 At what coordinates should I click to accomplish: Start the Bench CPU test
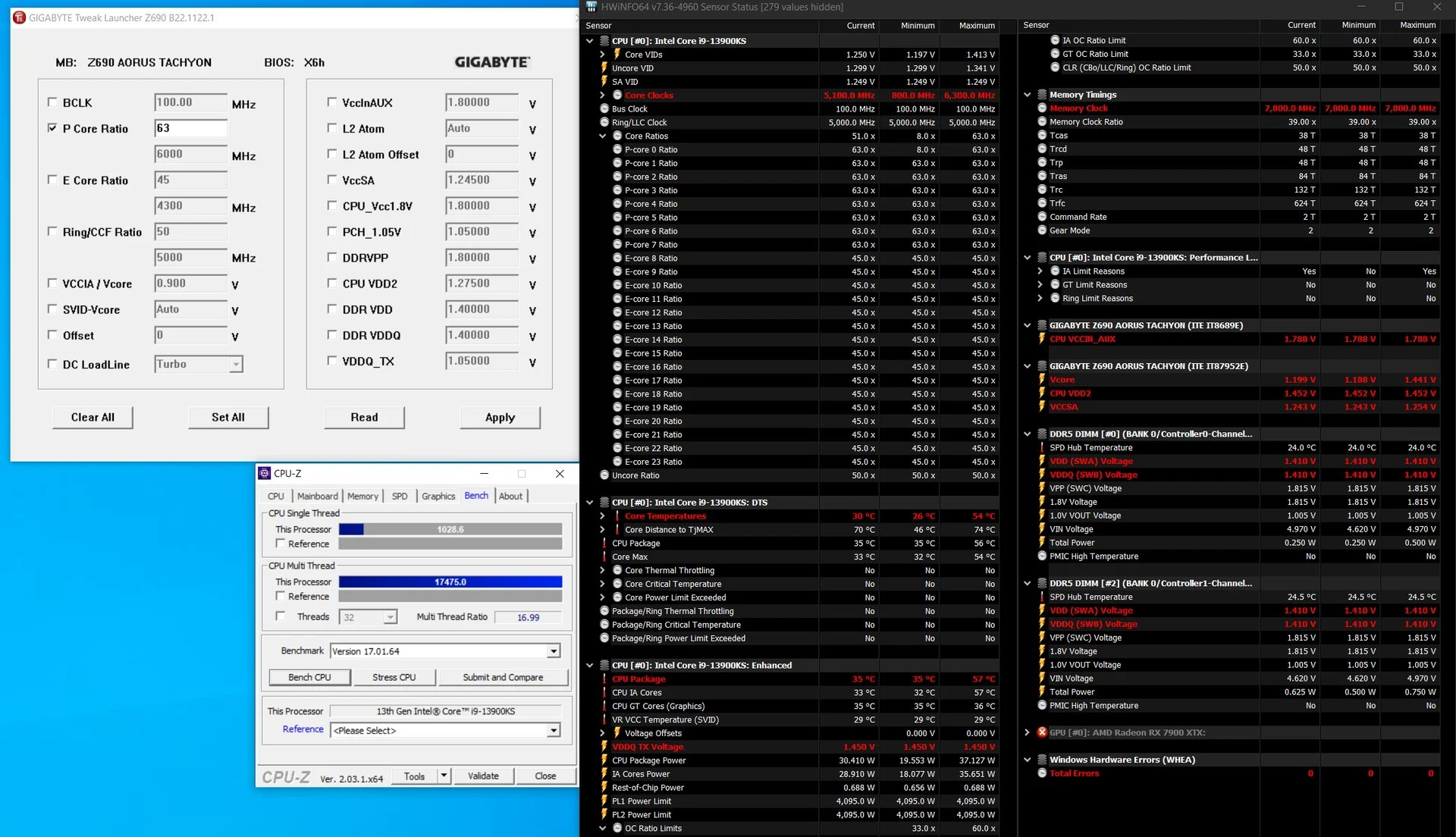(x=309, y=677)
